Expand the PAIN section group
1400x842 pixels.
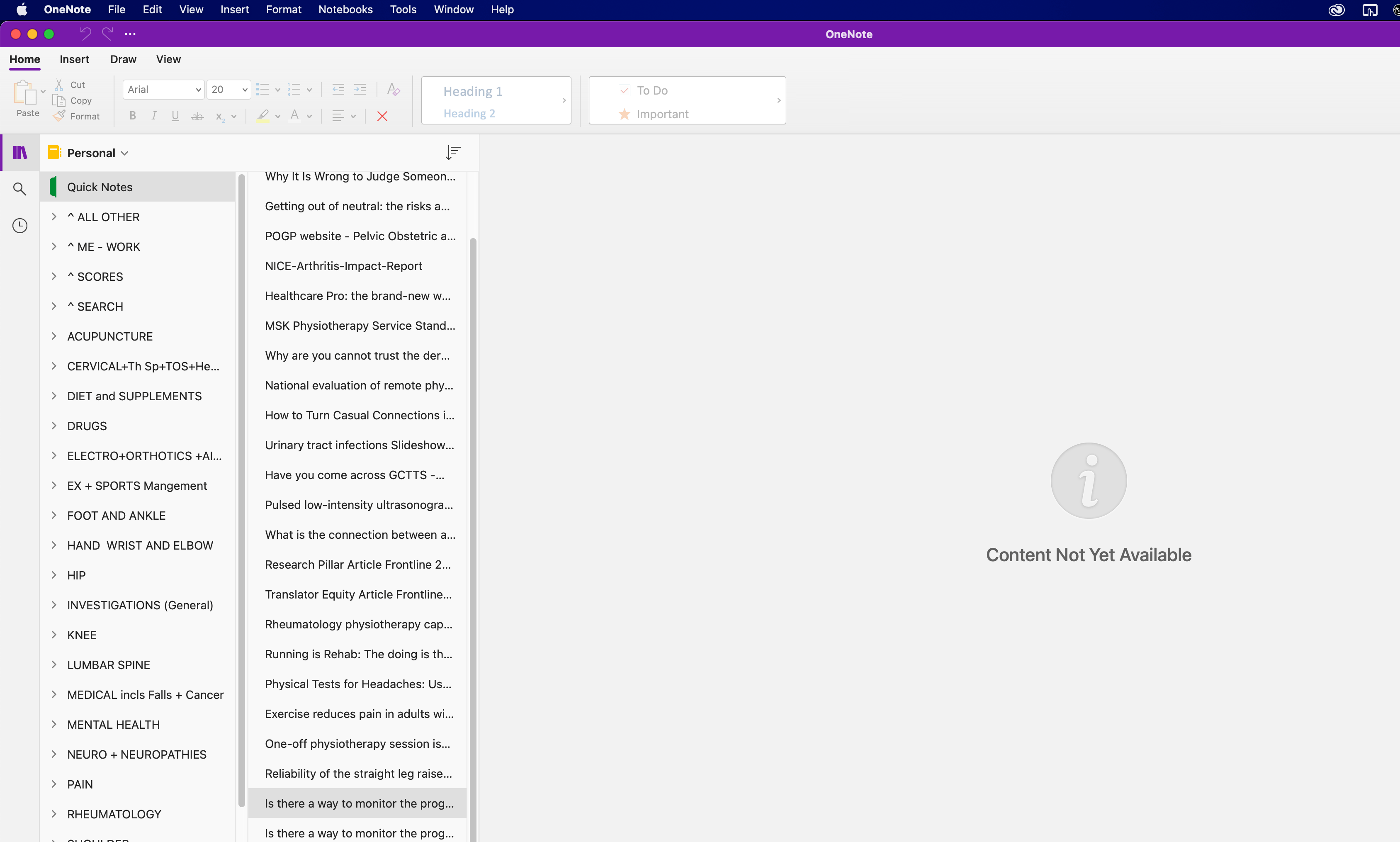(54, 784)
